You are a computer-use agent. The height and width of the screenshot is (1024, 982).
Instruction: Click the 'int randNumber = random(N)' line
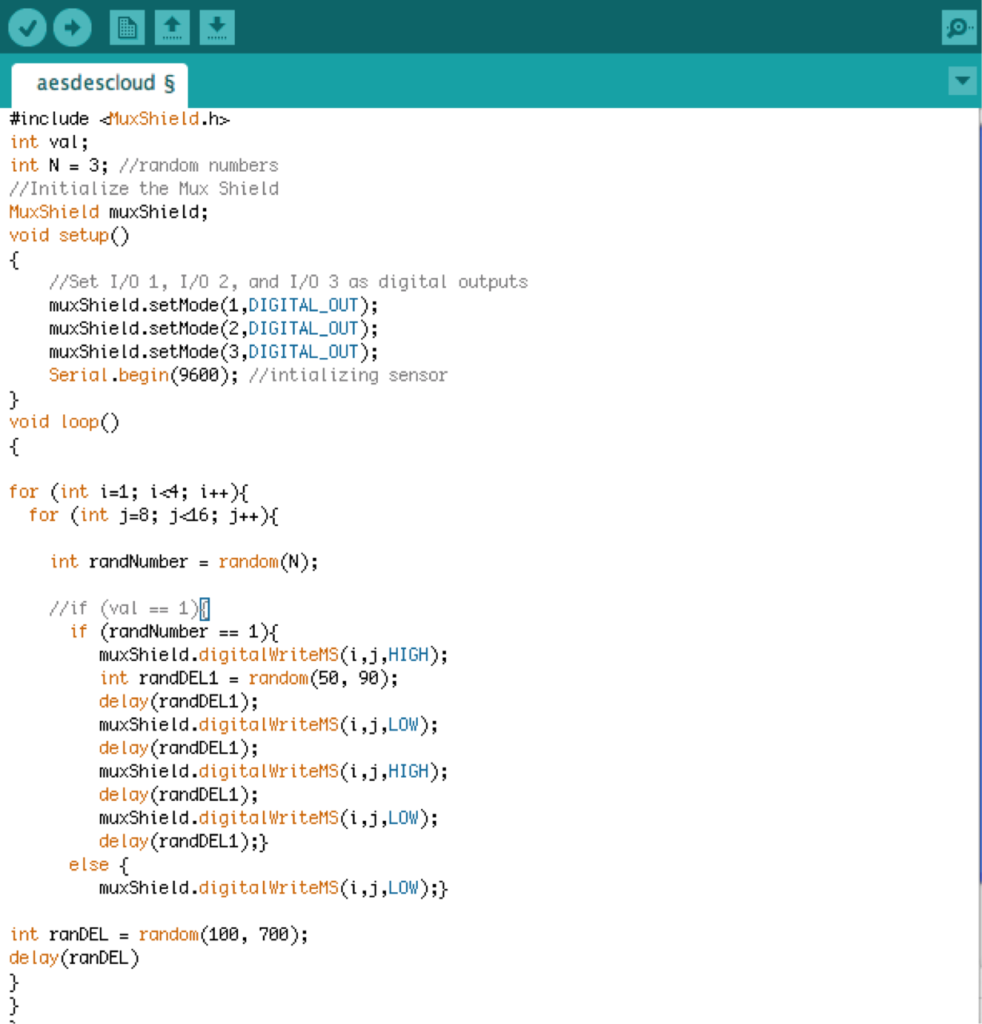tap(184, 562)
